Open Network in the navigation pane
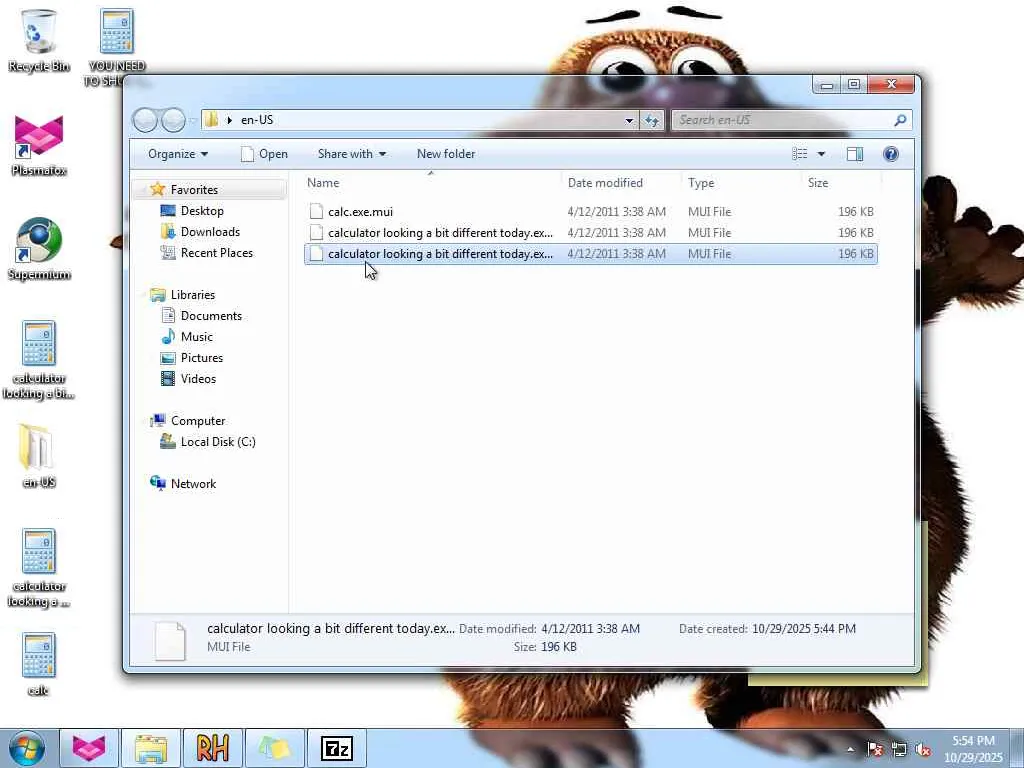This screenshot has height=768, width=1024. click(193, 484)
